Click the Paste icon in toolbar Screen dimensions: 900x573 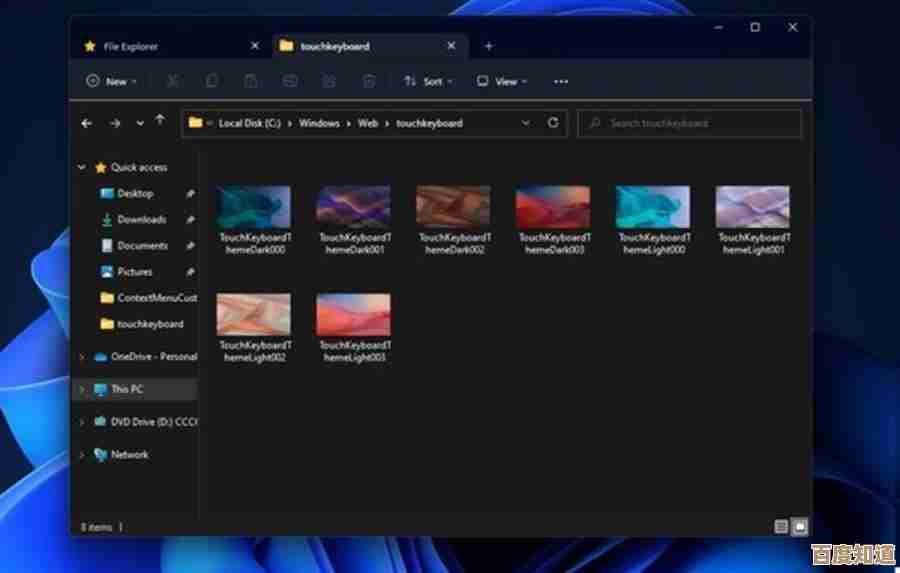click(x=251, y=81)
